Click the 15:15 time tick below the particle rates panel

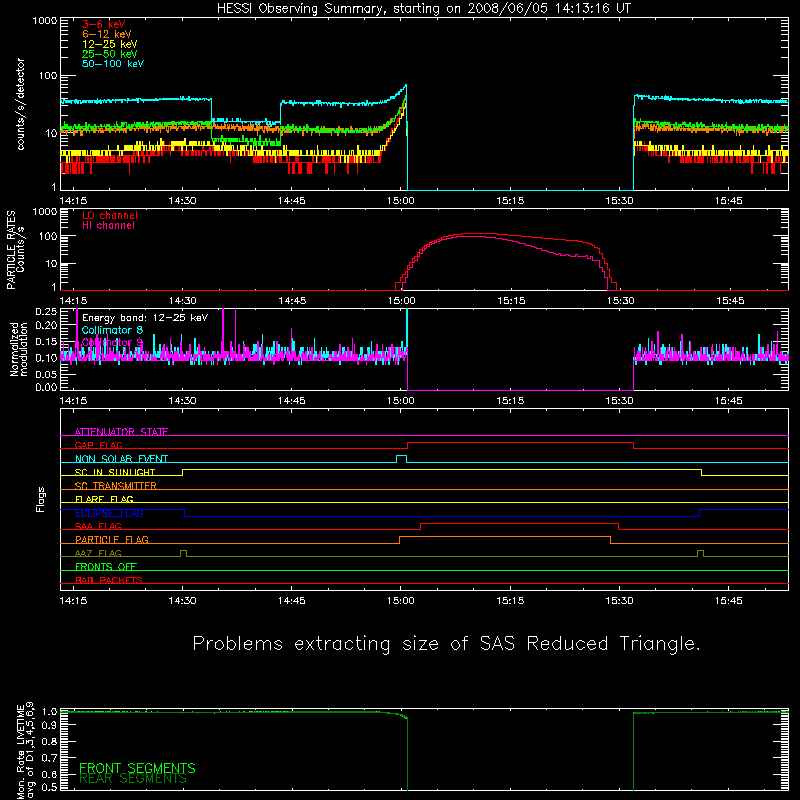(511, 301)
